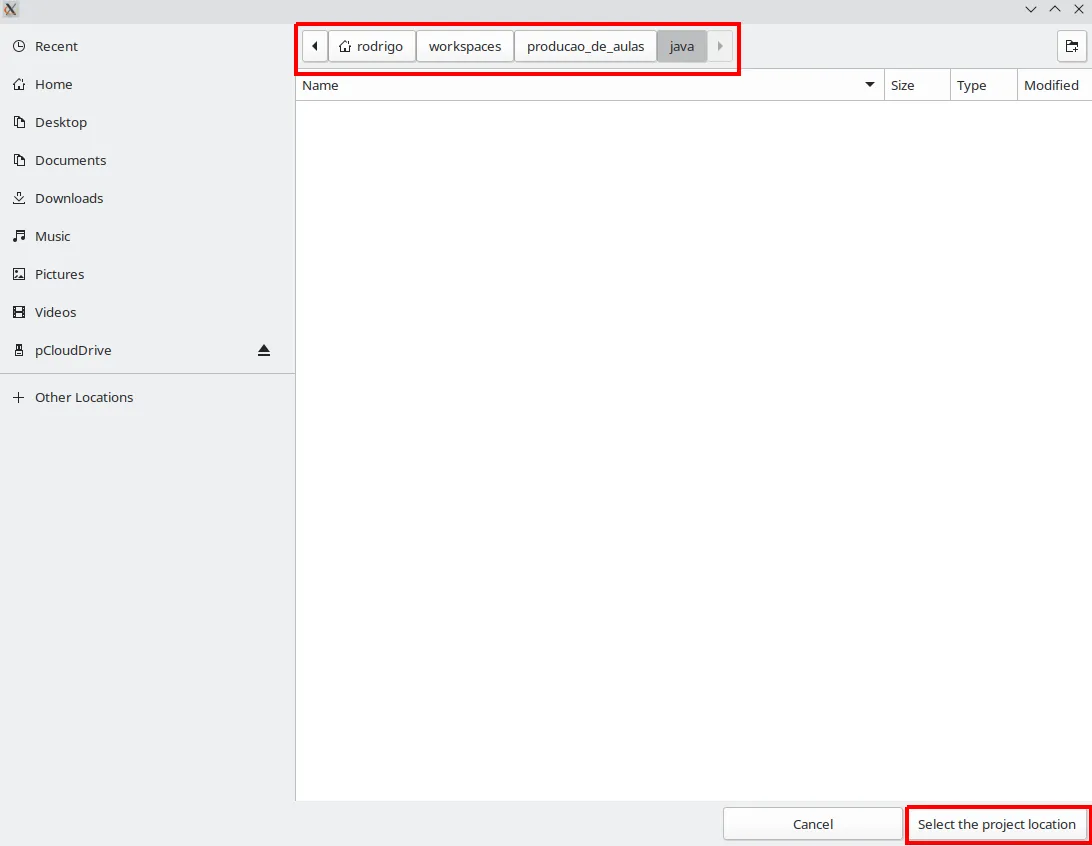Viewport: 1092px width, 846px height.
Task: Select the Music folder
Action: 147,236
